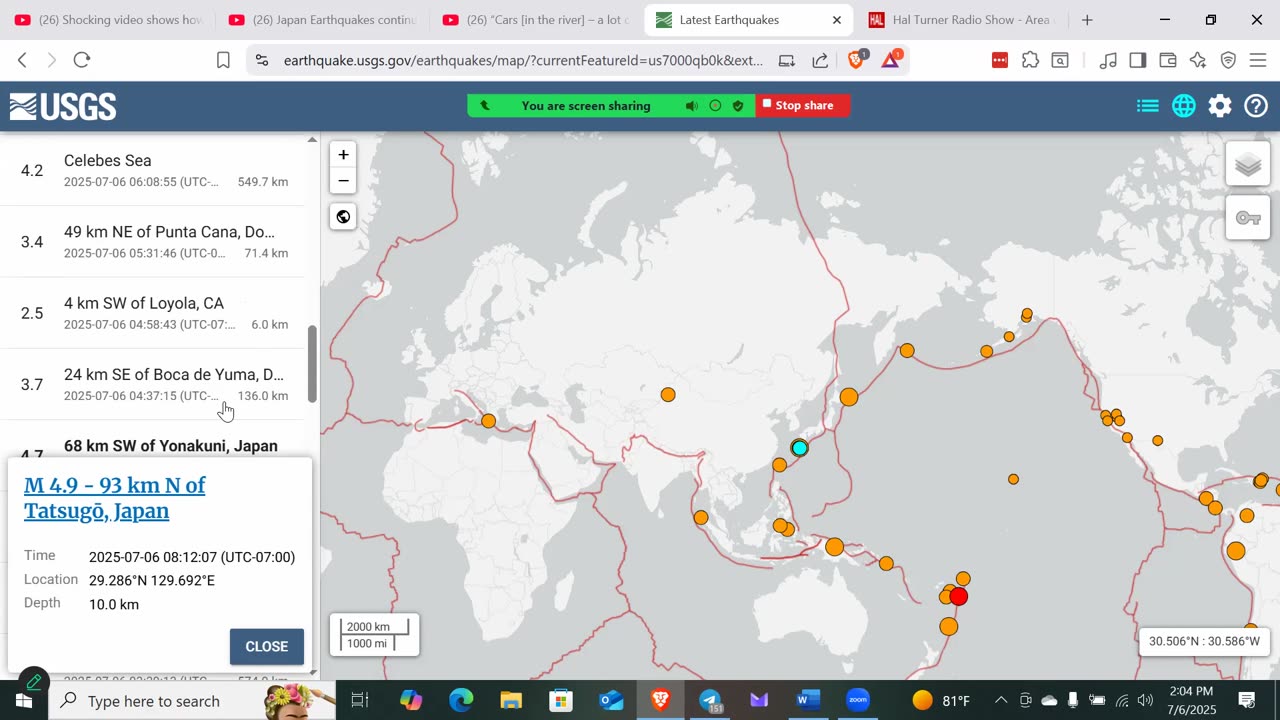Open the M 4.9 Tatsugō, Japan event link
Image resolution: width=1280 pixels, height=720 pixels.
pyautogui.click(x=115, y=498)
